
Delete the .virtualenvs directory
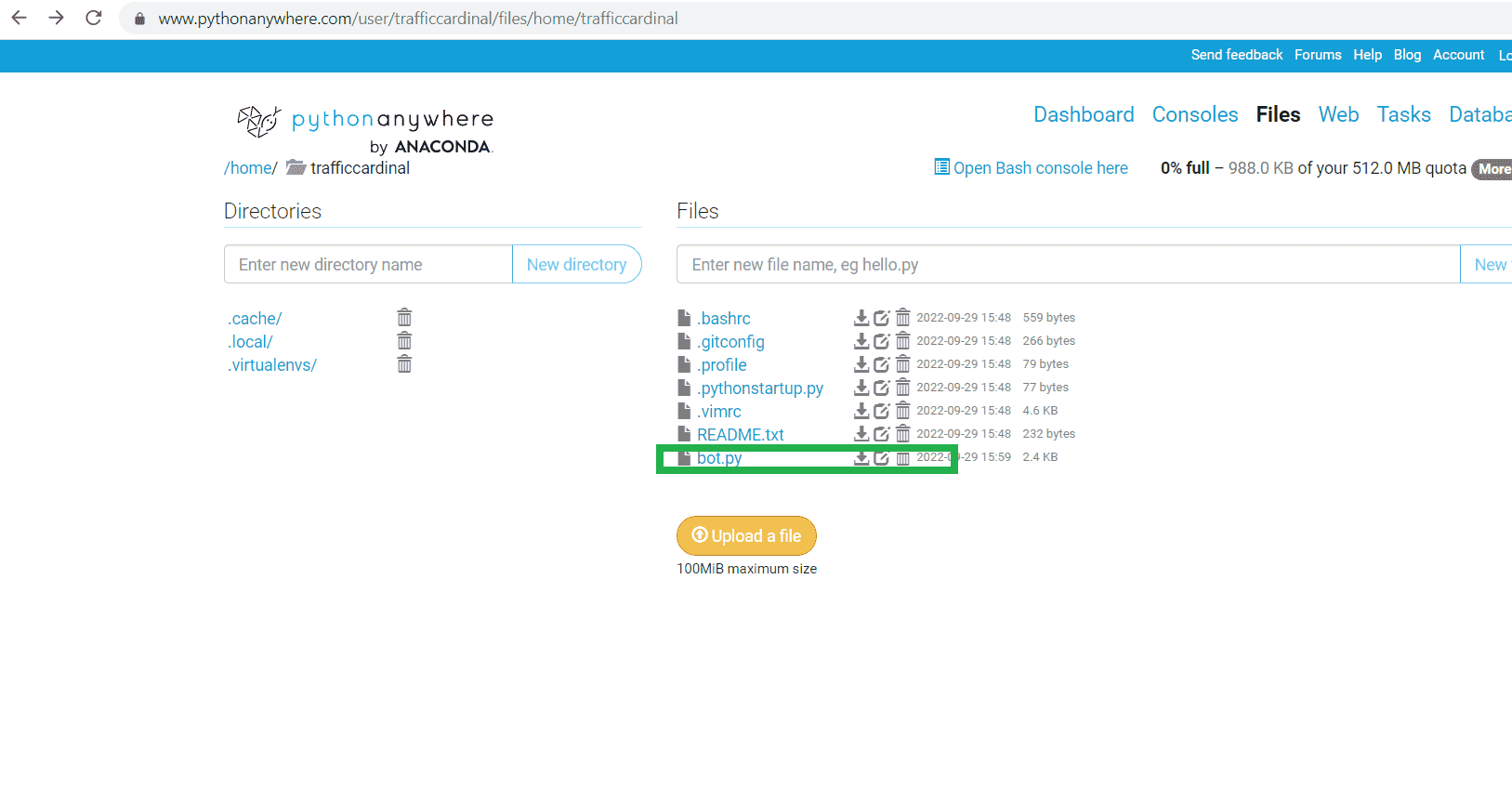[x=404, y=364]
